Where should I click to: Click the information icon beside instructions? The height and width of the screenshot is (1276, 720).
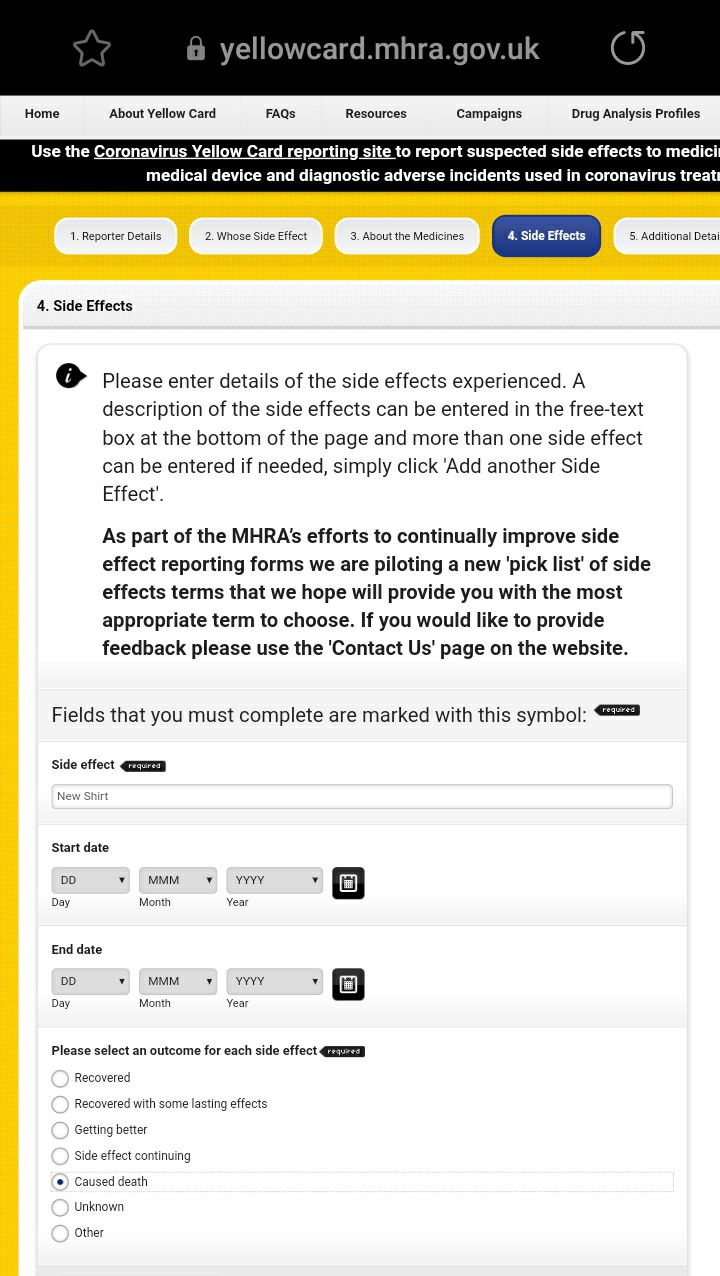click(x=70, y=376)
